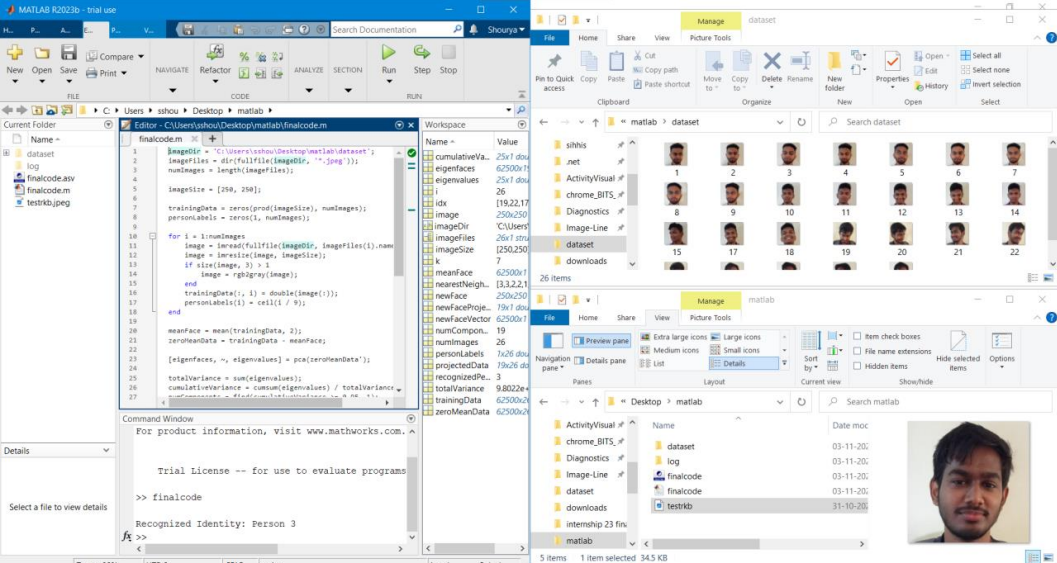This screenshot has height=563, width=1057.
Task: Enable the Item check boxes option
Action: [858, 337]
